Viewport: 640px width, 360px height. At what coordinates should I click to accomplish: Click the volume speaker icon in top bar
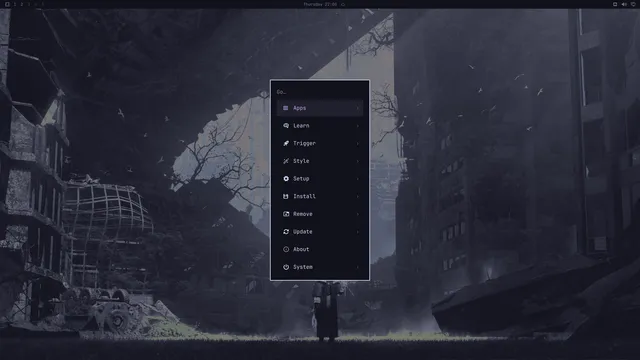point(624,4)
